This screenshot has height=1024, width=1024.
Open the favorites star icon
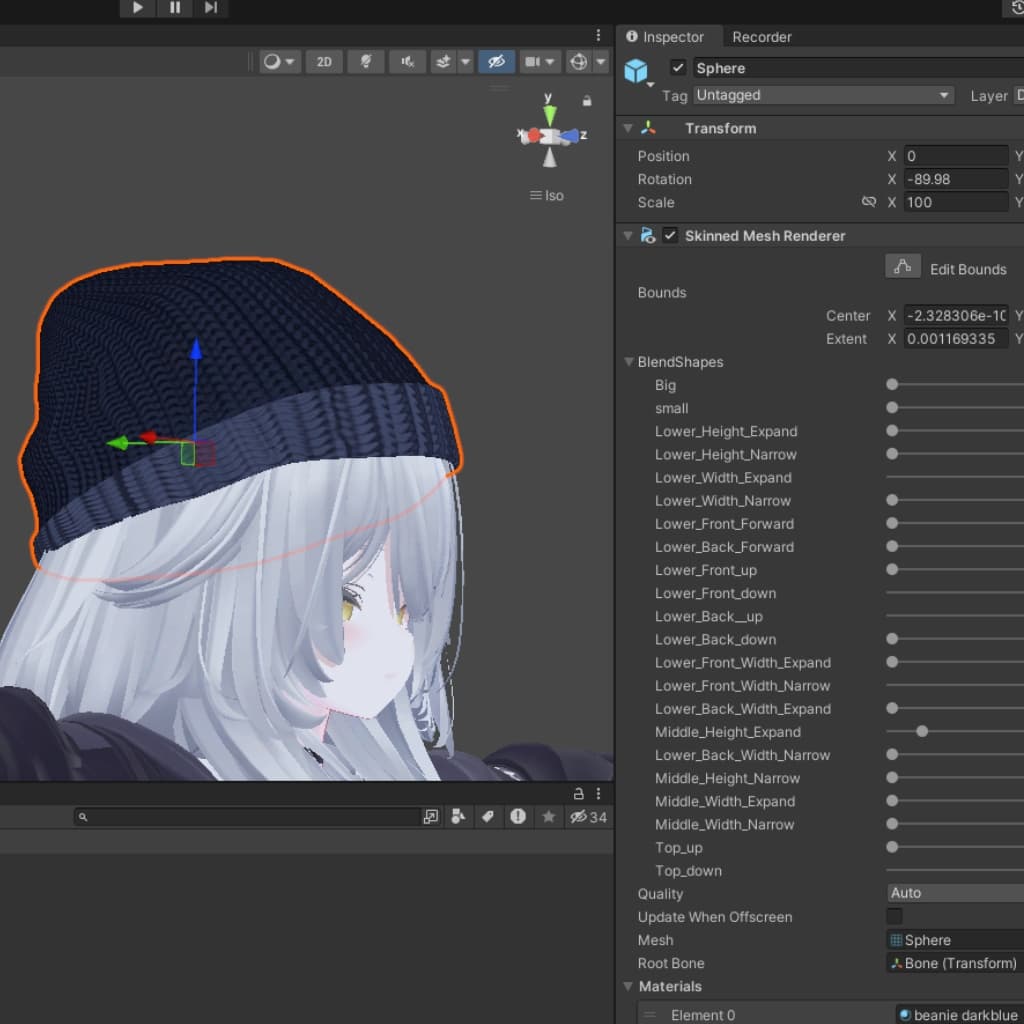549,816
